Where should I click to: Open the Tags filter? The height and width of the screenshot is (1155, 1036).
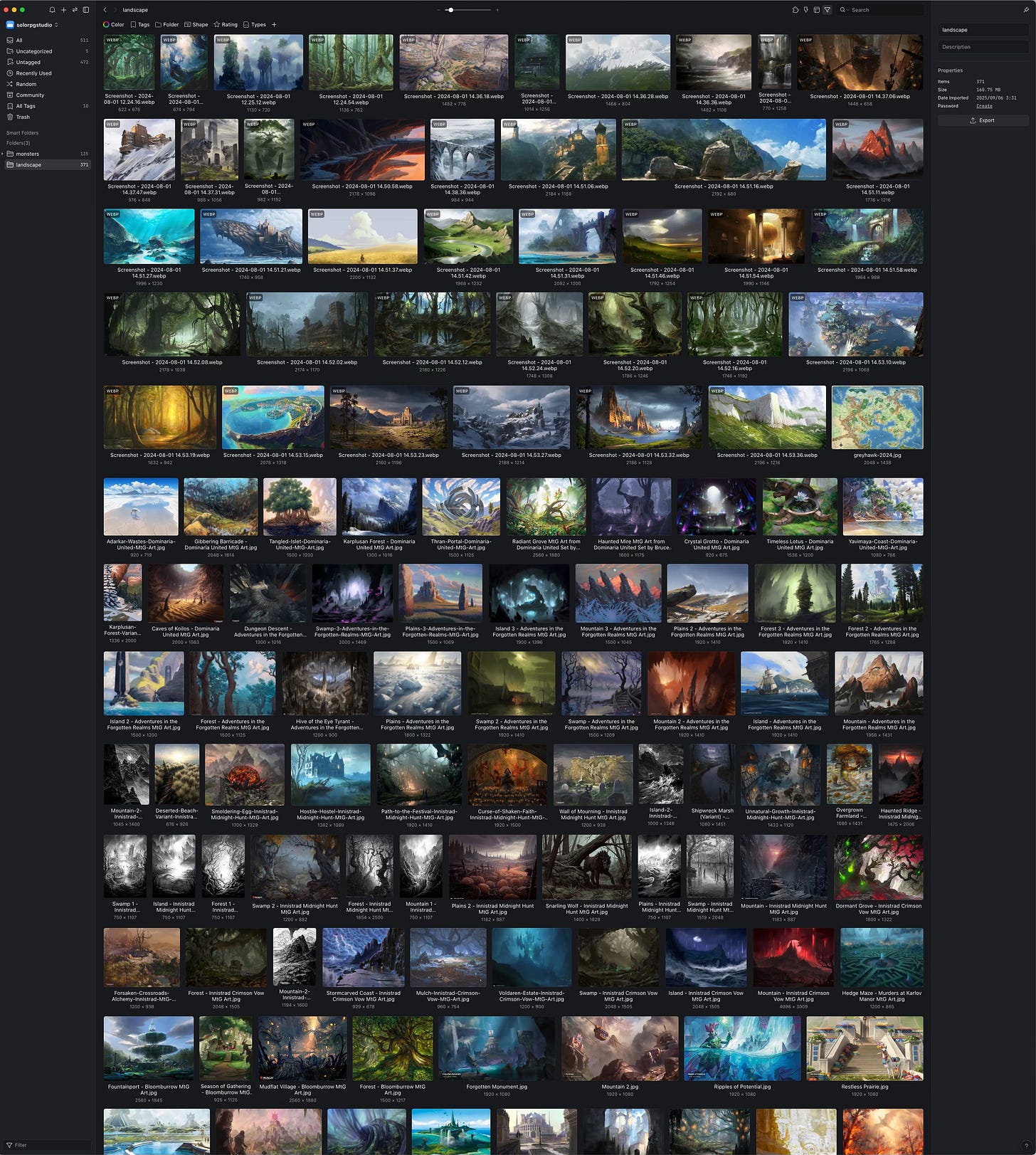tap(140, 24)
